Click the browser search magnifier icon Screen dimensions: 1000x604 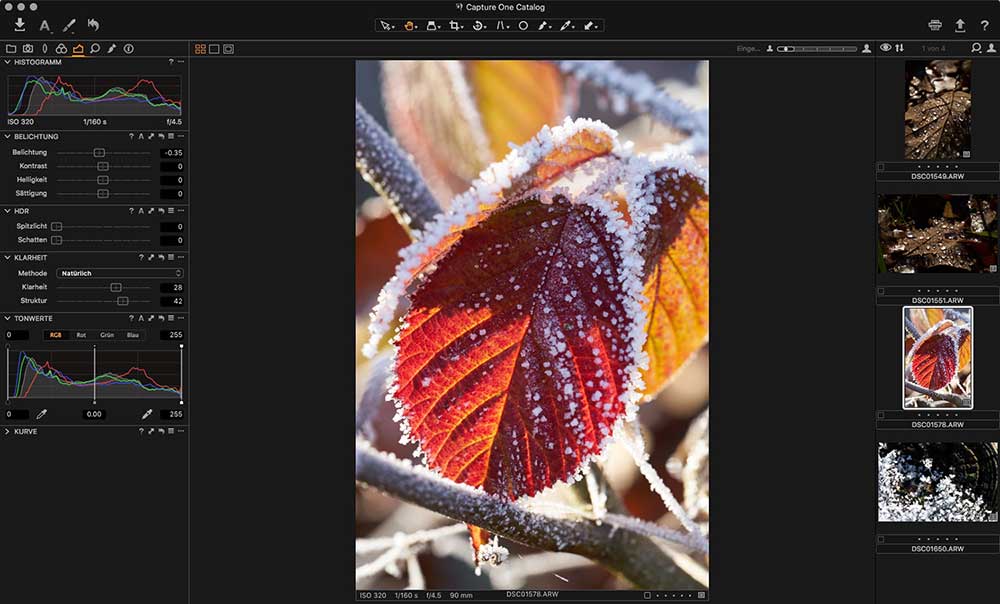click(976, 48)
